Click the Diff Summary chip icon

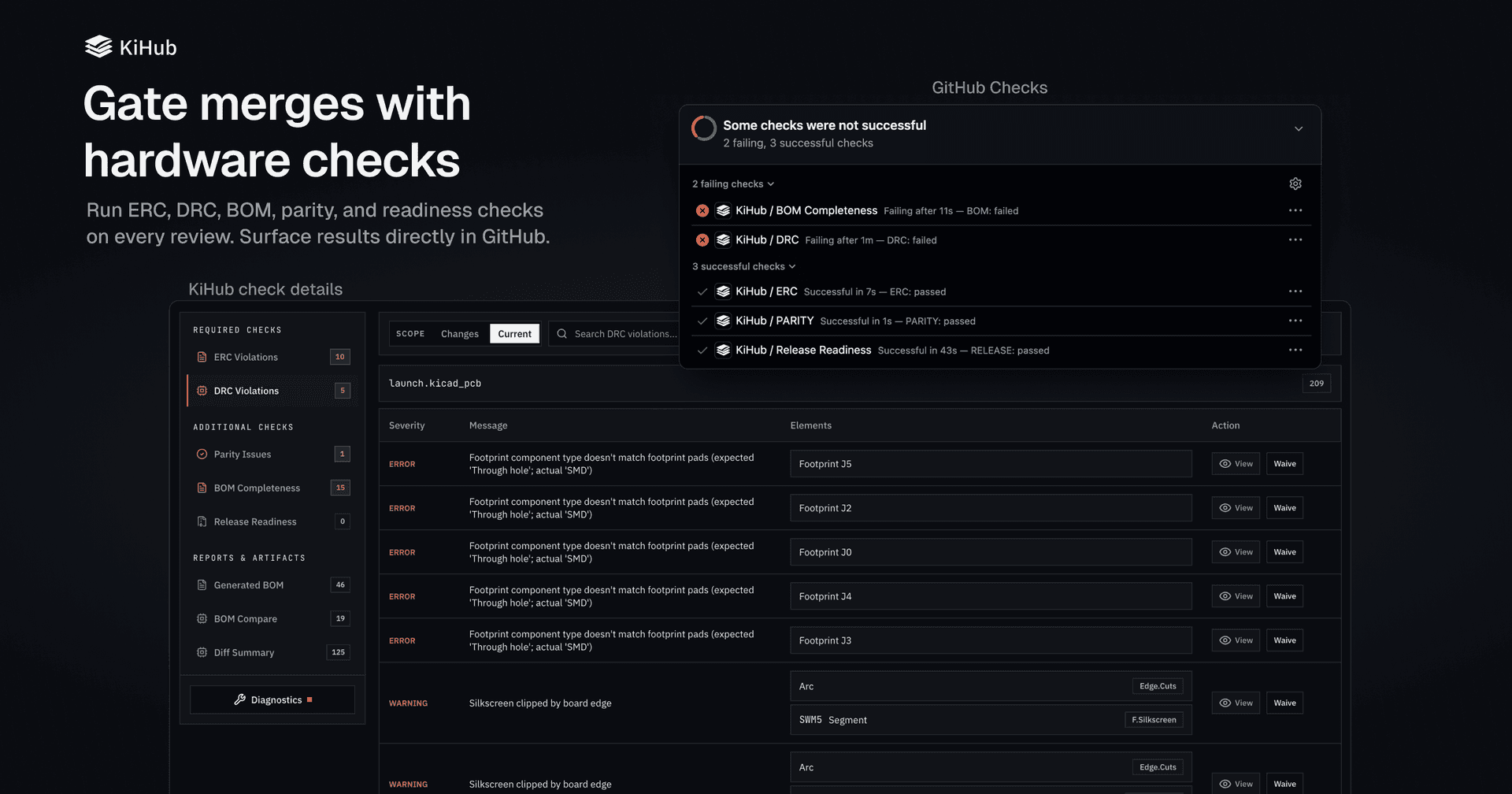coord(202,652)
